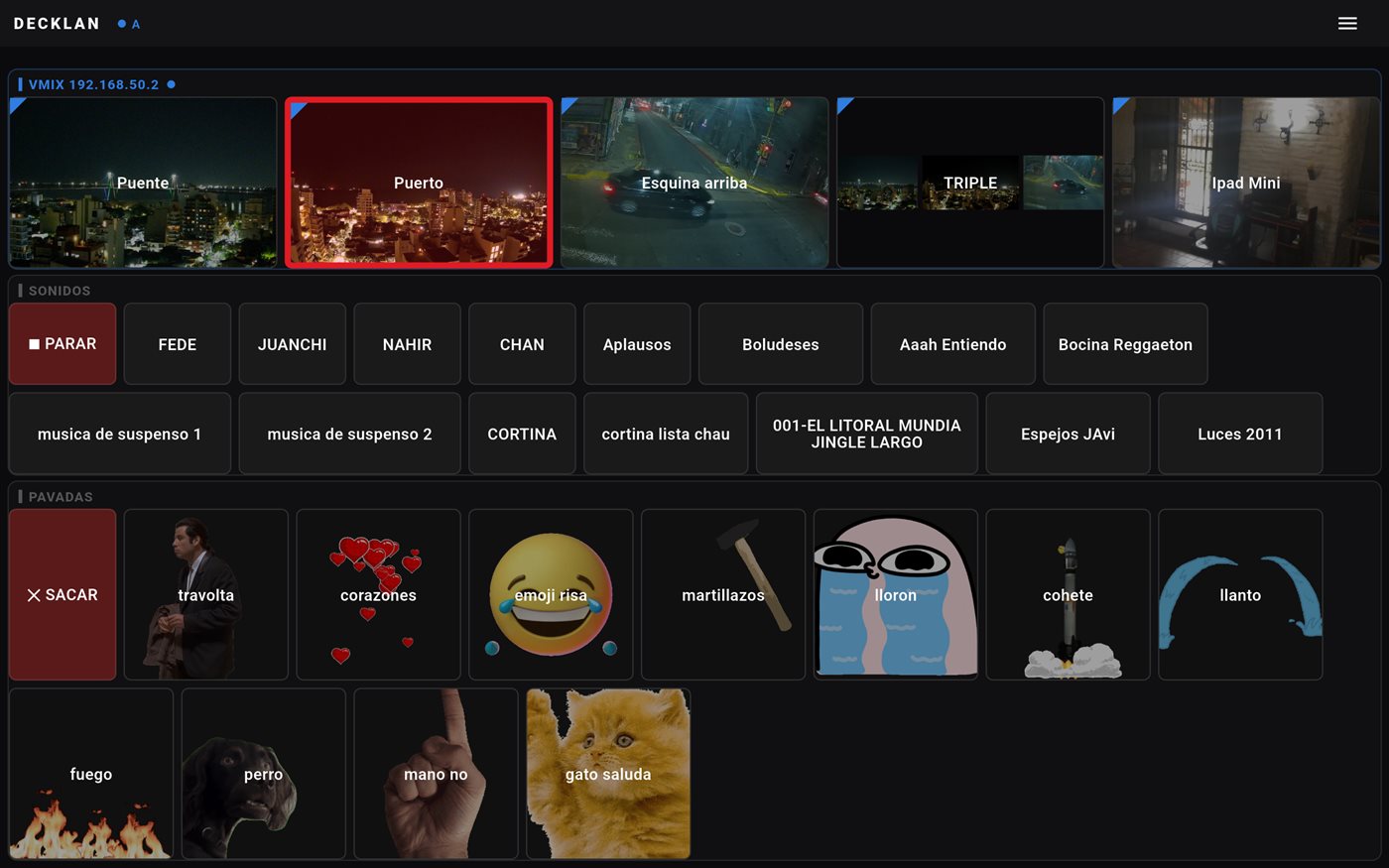The image size is (1389, 868).
Task: Play cortina lista chau
Action: (x=666, y=434)
